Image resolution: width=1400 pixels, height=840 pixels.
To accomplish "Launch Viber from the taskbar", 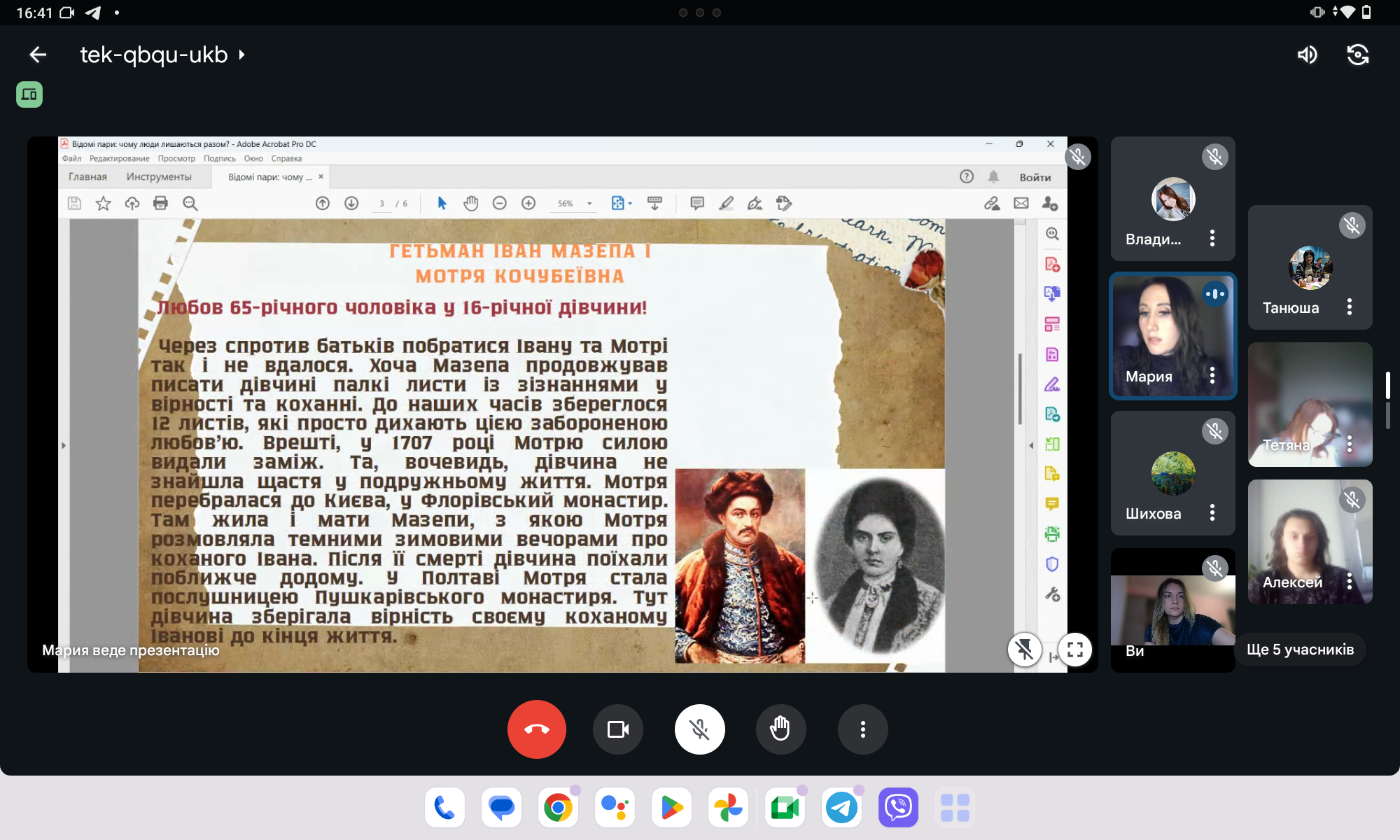I will tap(898, 808).
